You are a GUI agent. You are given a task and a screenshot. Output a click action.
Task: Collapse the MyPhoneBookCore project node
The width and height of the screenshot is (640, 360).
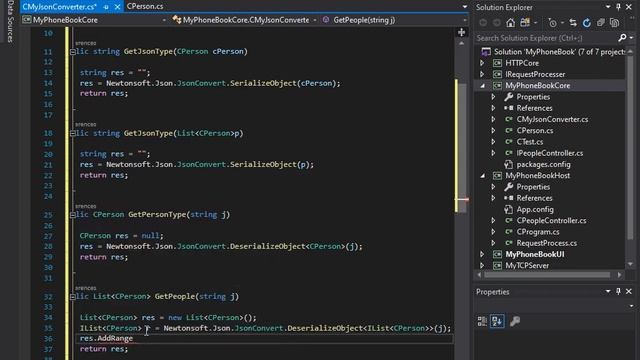(482, 86)
